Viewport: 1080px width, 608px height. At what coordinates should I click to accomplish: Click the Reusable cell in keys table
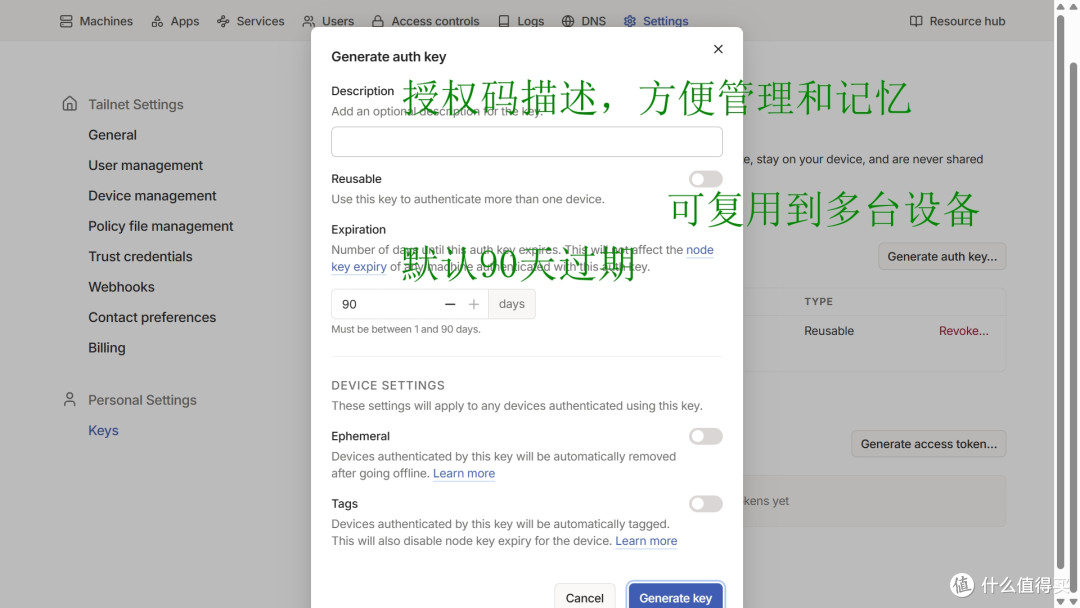coord(829,331)
